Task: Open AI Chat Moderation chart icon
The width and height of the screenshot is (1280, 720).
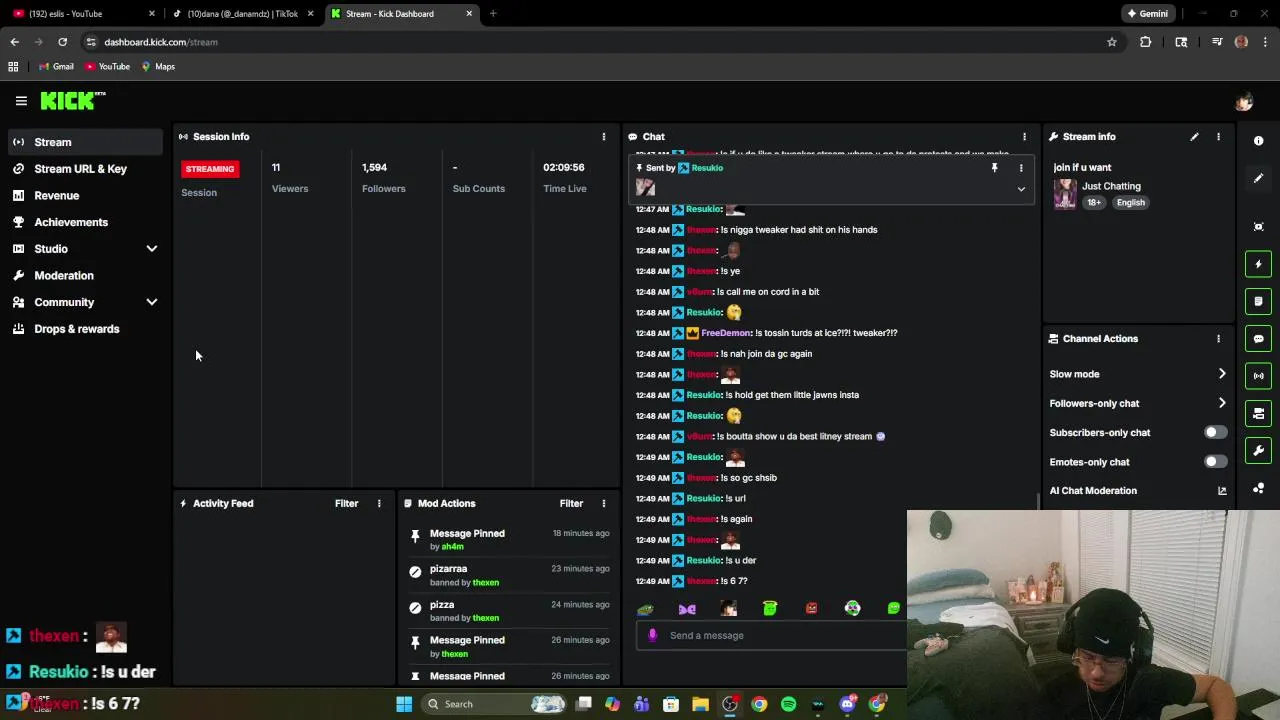Action: [x=1221, y=491]
